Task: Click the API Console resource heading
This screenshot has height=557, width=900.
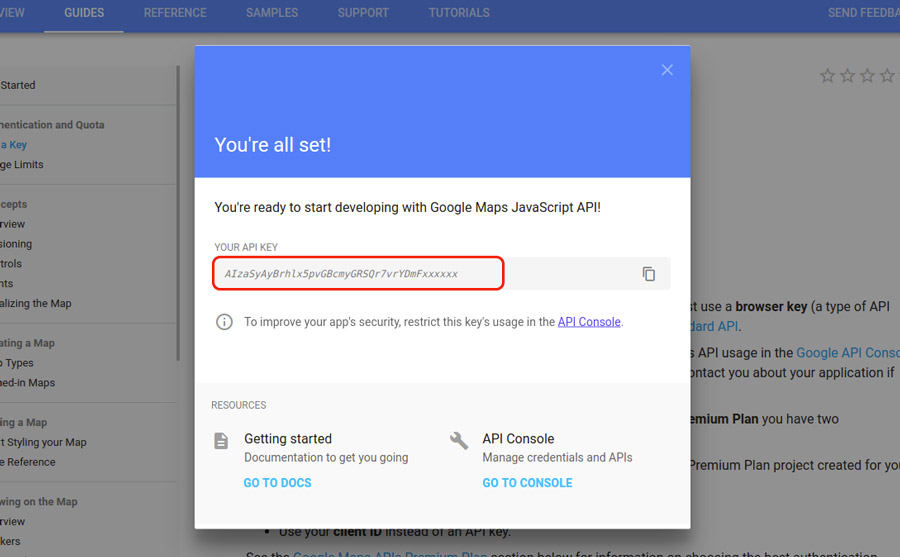Action: [518, 439]
